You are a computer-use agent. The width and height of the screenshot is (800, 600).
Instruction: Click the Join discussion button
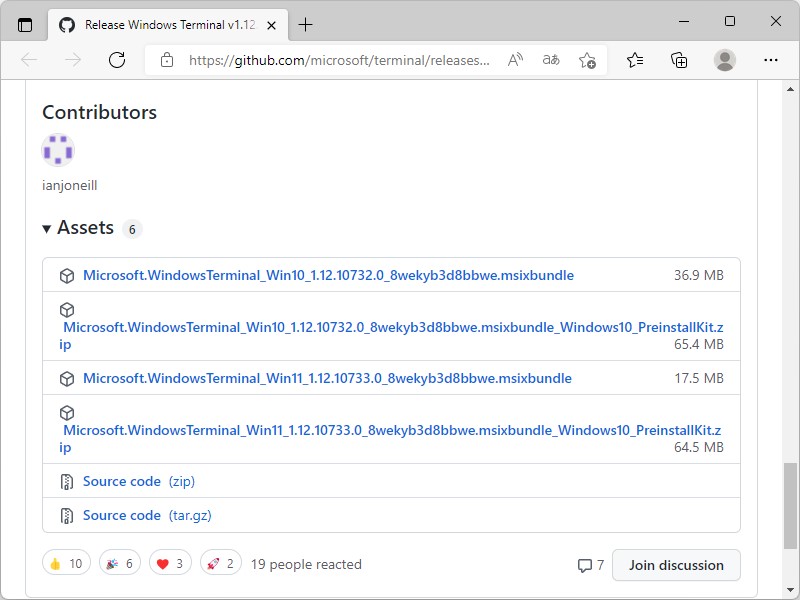[676, 565]
